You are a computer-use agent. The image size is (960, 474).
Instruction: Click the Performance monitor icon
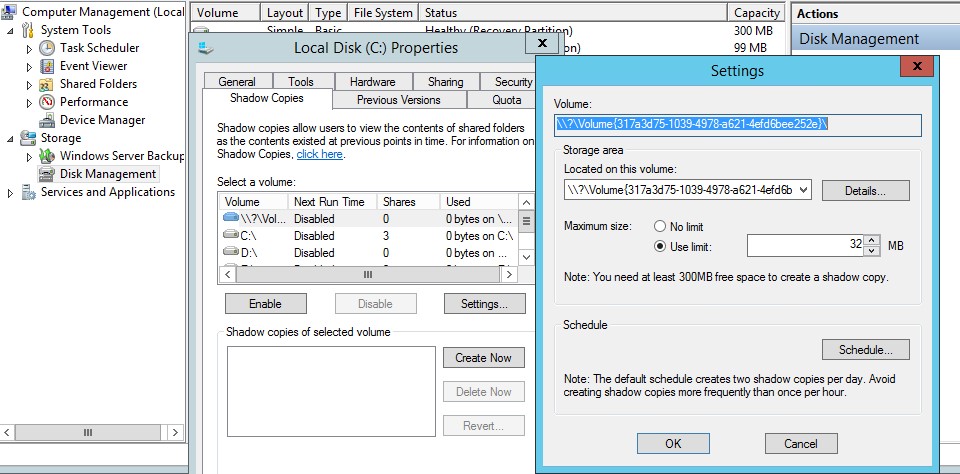47,102
